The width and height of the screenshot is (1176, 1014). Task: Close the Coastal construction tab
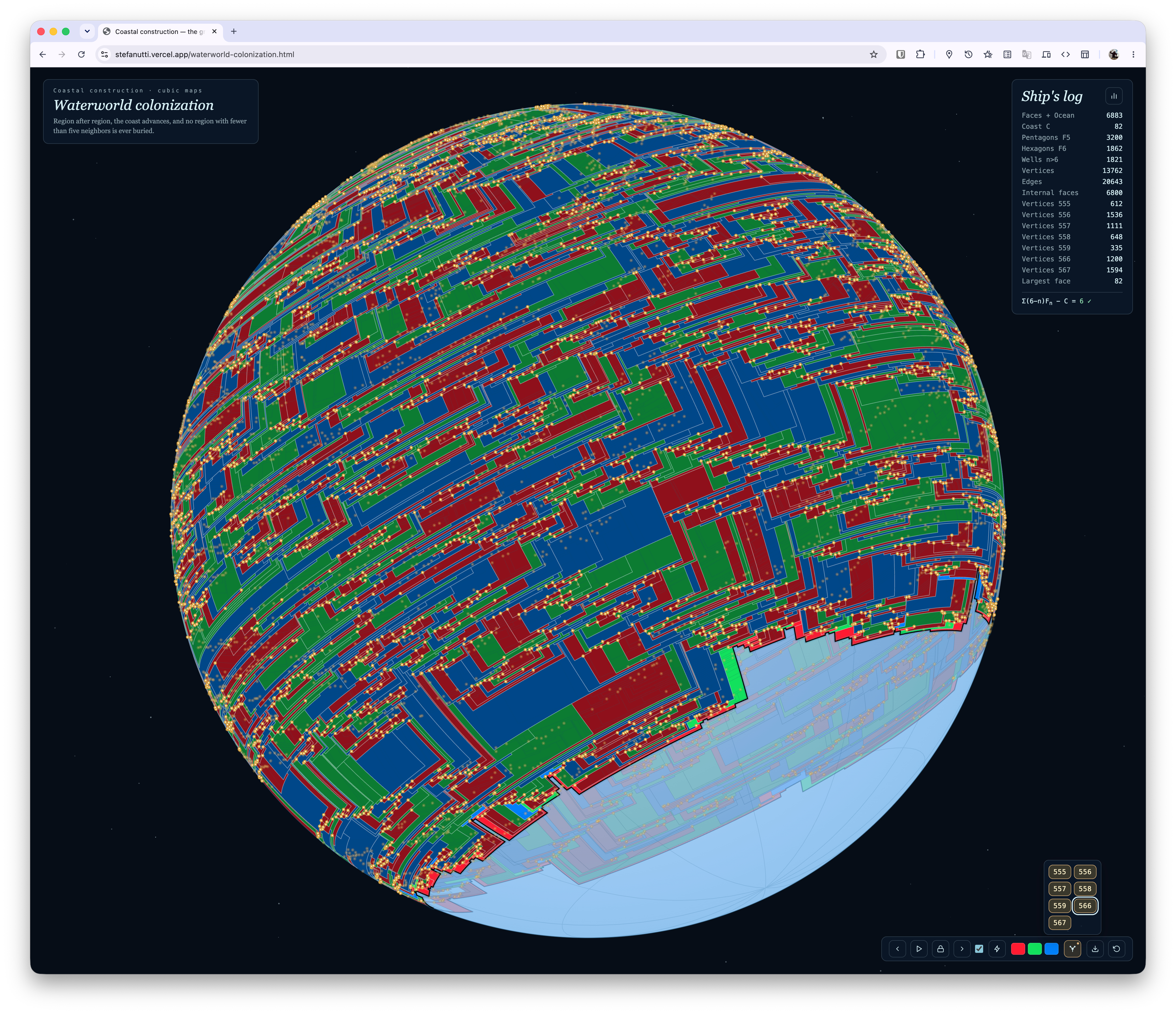click(x=214, y=31)
